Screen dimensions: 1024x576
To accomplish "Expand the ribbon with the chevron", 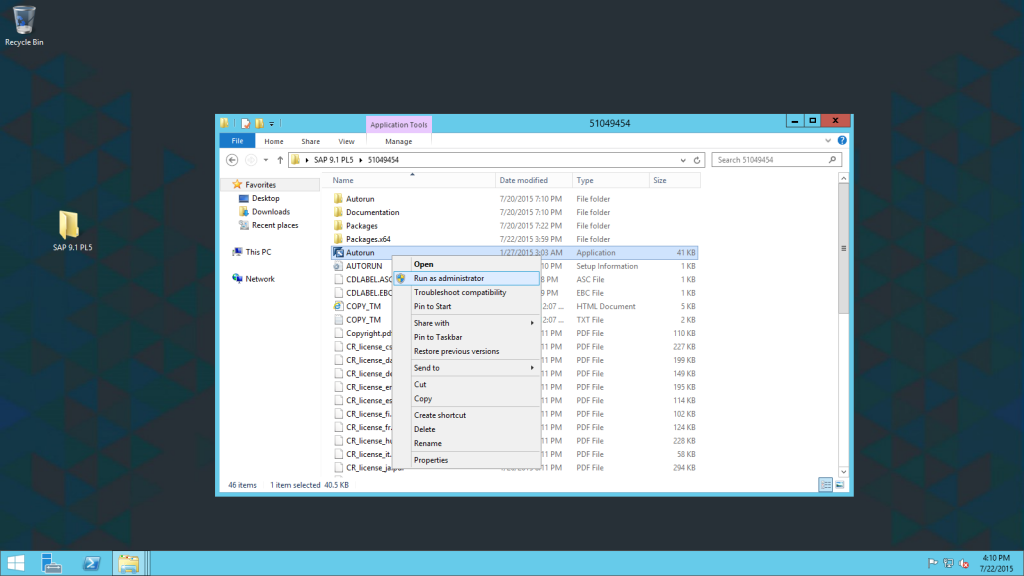I will (827, 140).
